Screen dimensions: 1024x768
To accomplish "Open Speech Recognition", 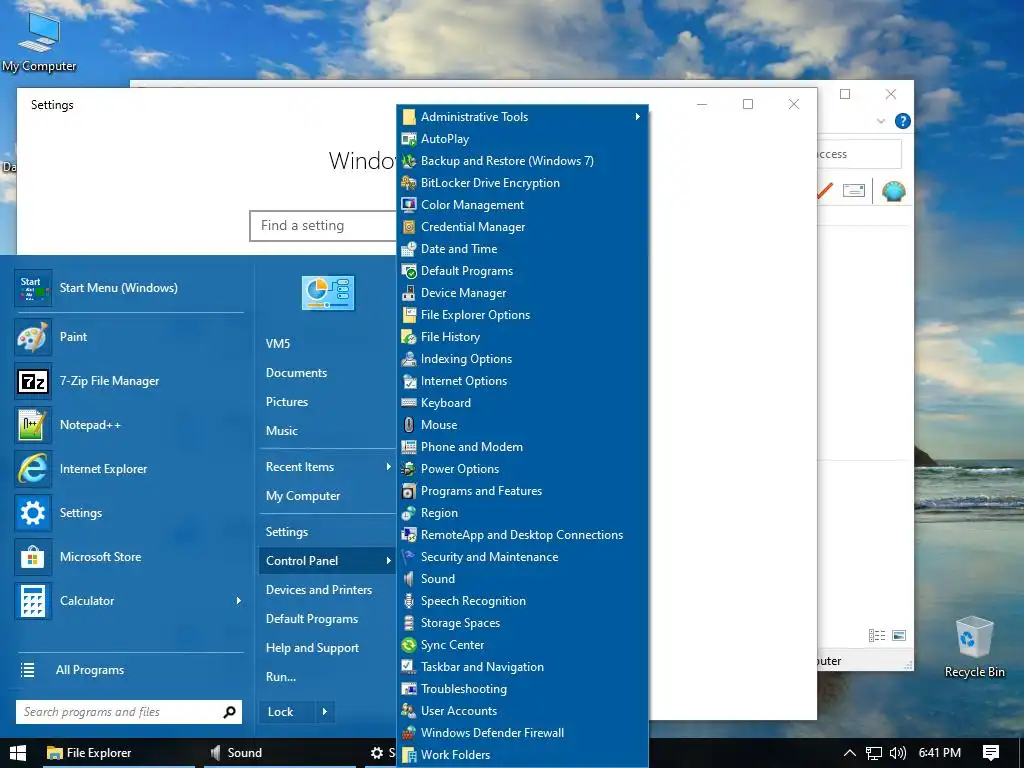I will 522,601.
